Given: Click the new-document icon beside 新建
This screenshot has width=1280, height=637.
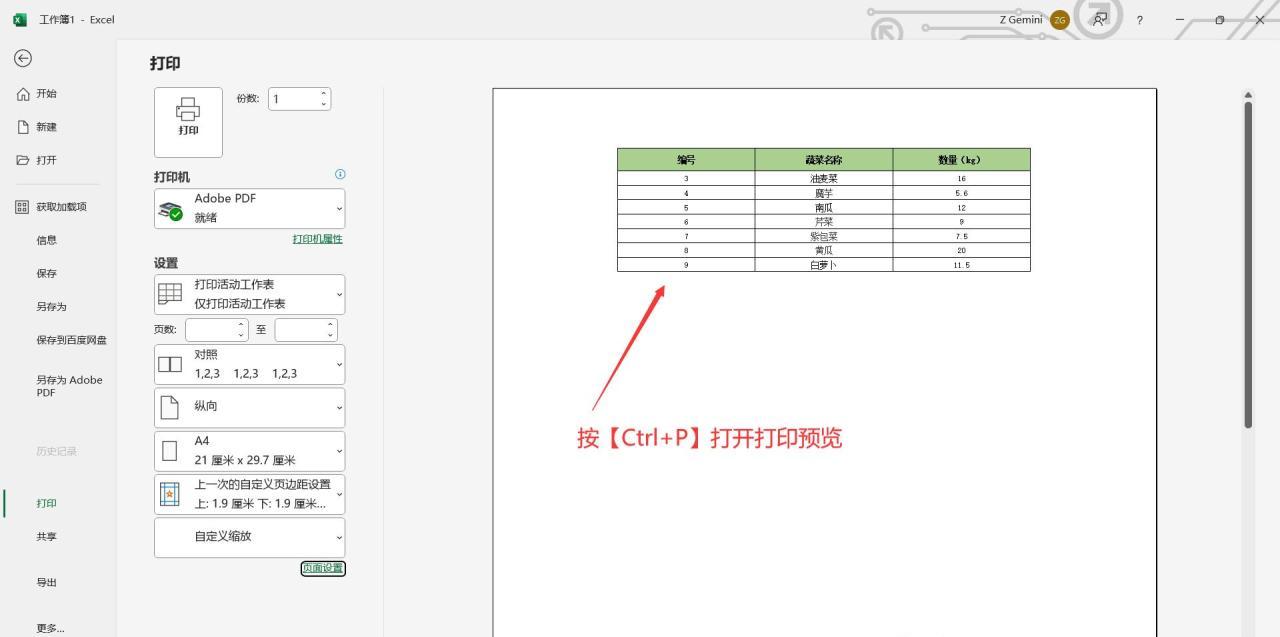Looking at the screenshot, I should [22, 127].
